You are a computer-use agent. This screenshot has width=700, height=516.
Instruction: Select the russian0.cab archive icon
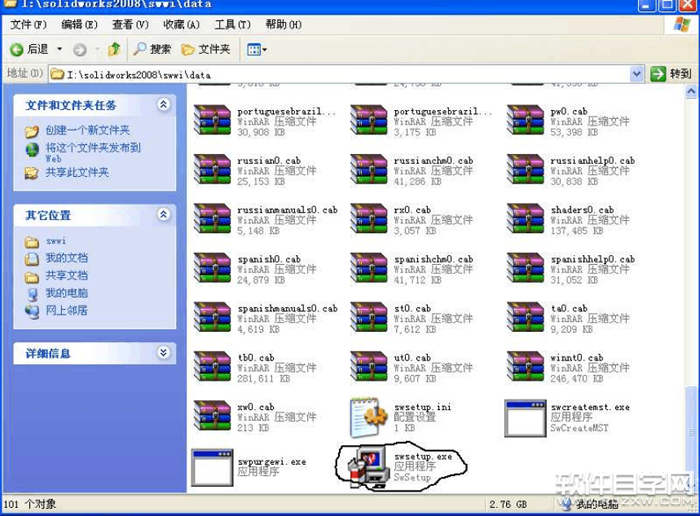tap(212, 170)
